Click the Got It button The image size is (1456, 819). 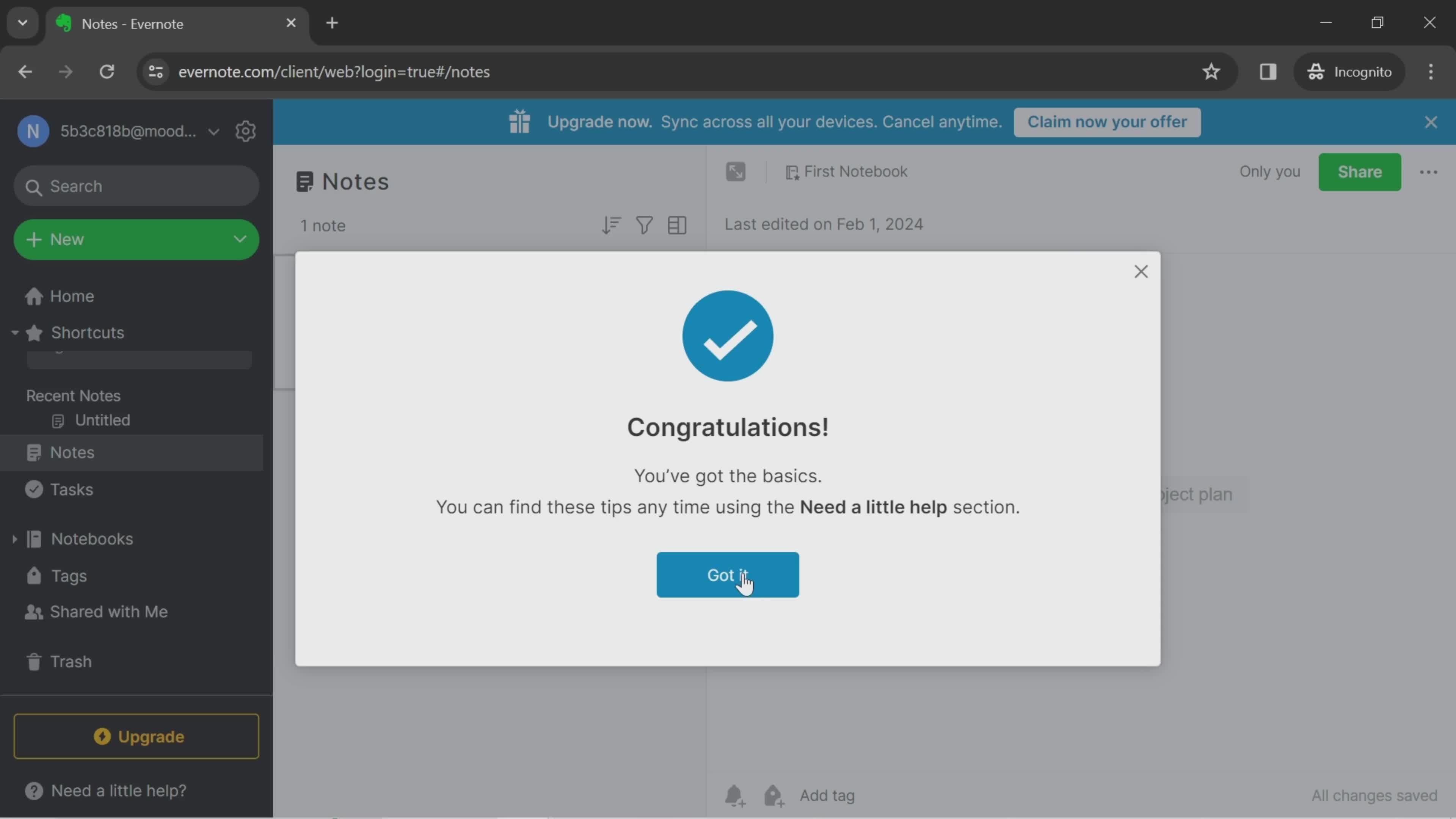coord(728,574)
